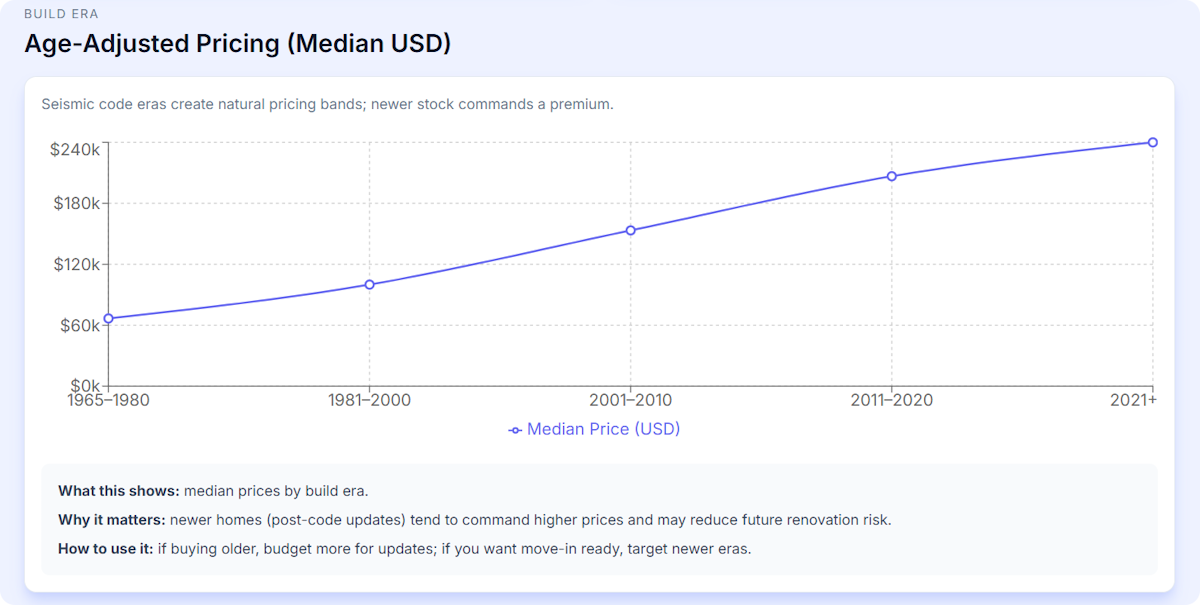Viewport: 1200px width, 605px height.
Task: Select the 1965–1980 data point on the line
Action: (x=108, y=319)
